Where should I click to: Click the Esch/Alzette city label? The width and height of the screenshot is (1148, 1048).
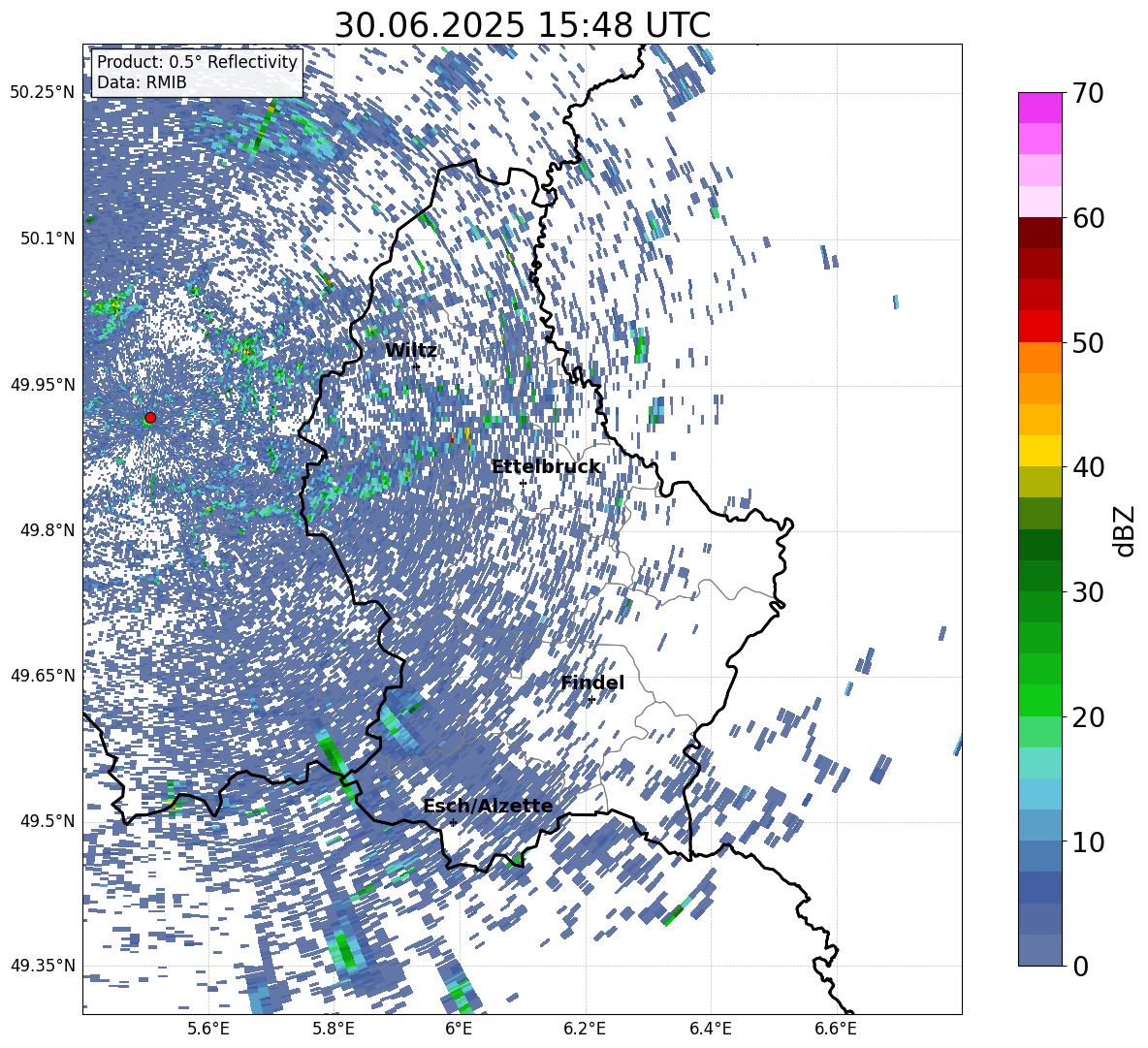click(x=488, y=807)
